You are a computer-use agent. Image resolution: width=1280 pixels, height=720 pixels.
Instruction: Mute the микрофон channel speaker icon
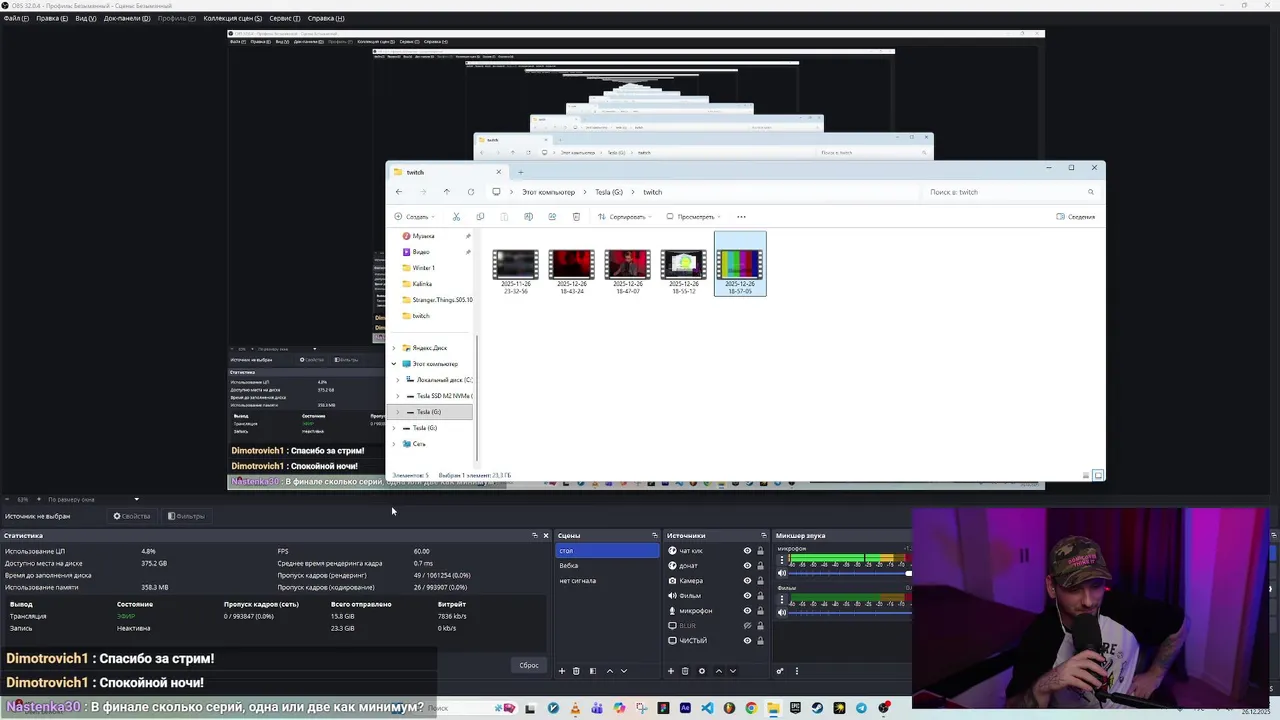pyautogui.click(x=782, y=573)
